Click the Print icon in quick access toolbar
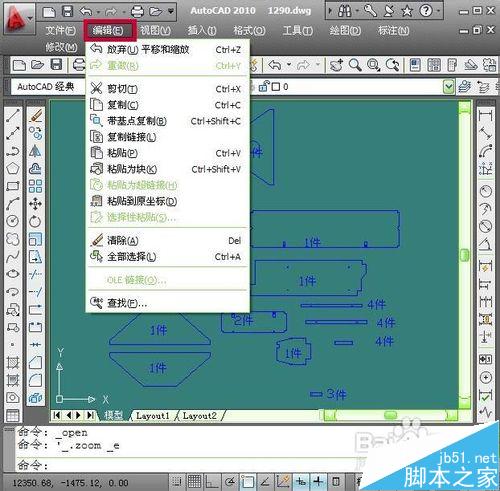The image size is (500, 491). click(x=137, y=12)
